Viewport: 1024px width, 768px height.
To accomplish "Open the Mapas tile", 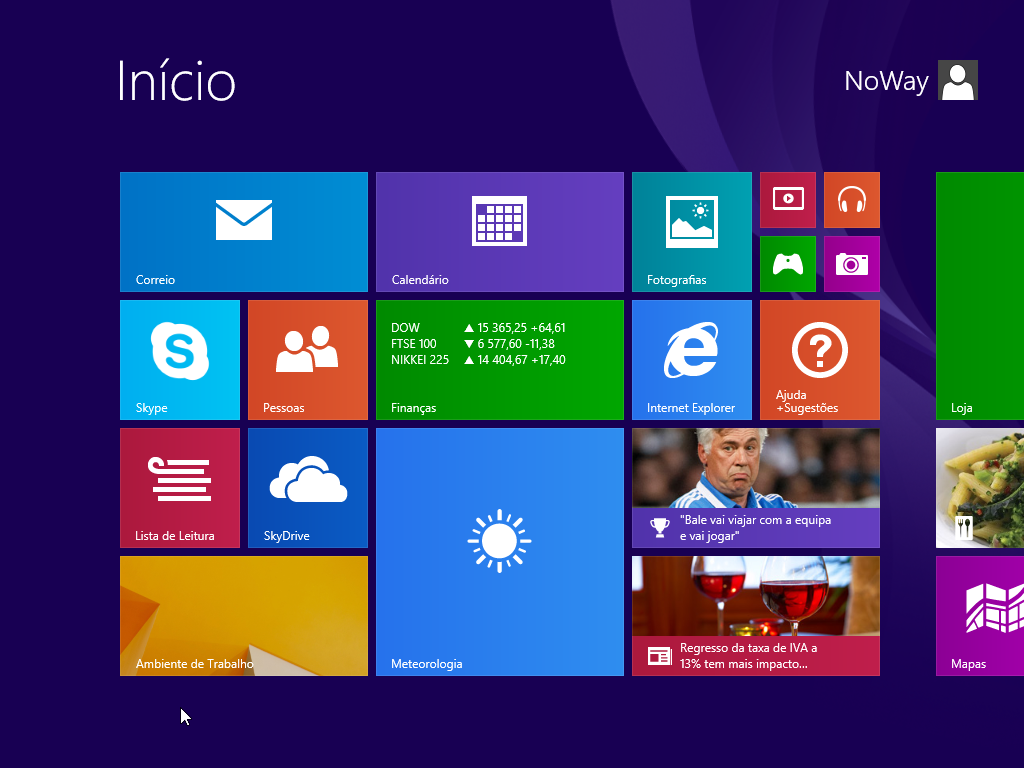I will tap(980, 616).
